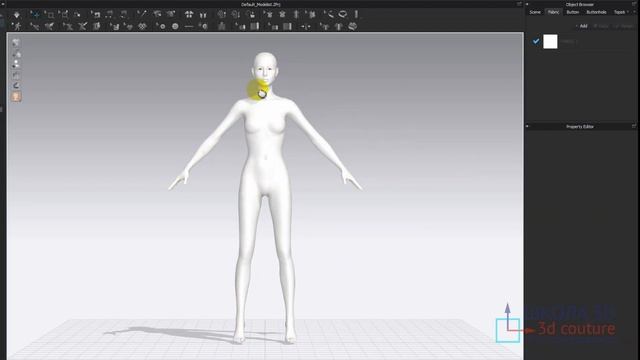The width and height of the screenshot is (640, 360).
Task: Switch to the Scene tab
Action: [x=535, y=12]
